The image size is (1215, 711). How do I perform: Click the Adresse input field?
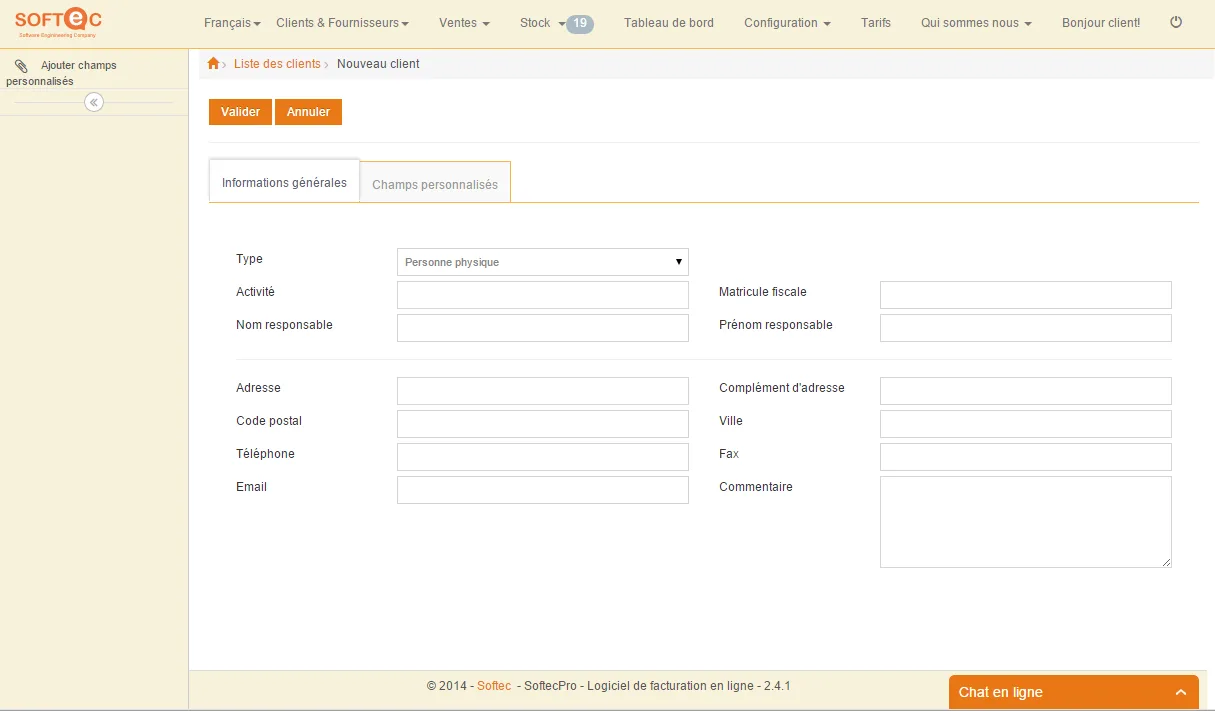(543, 391)
